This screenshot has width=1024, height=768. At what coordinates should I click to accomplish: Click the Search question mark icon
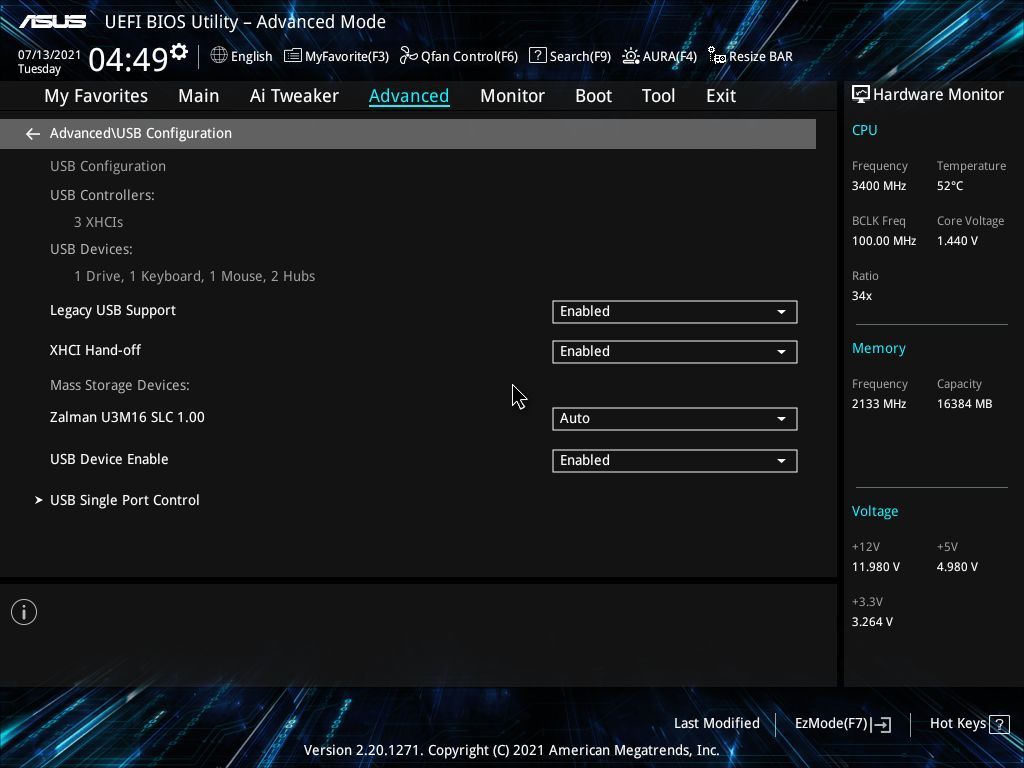(x=537, y=56)
